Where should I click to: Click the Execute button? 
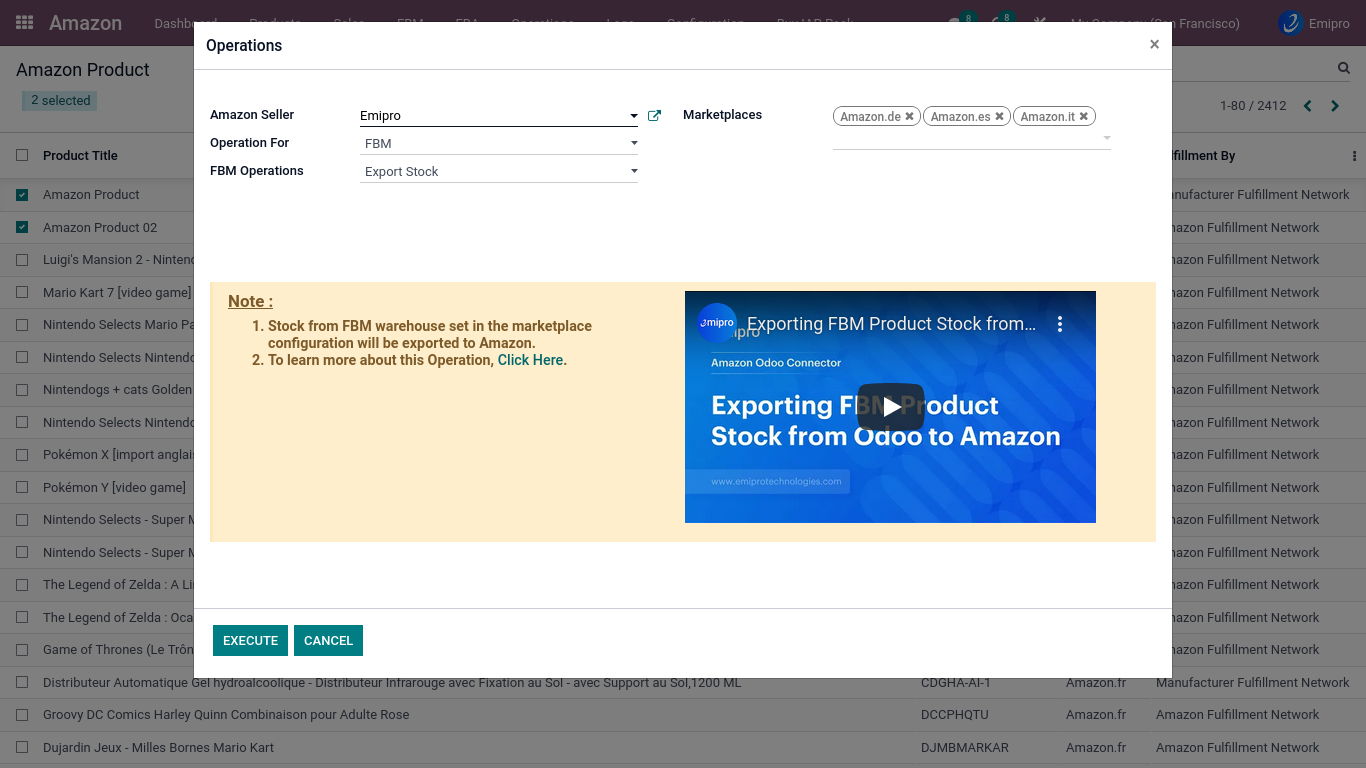(x=250, y=641)
